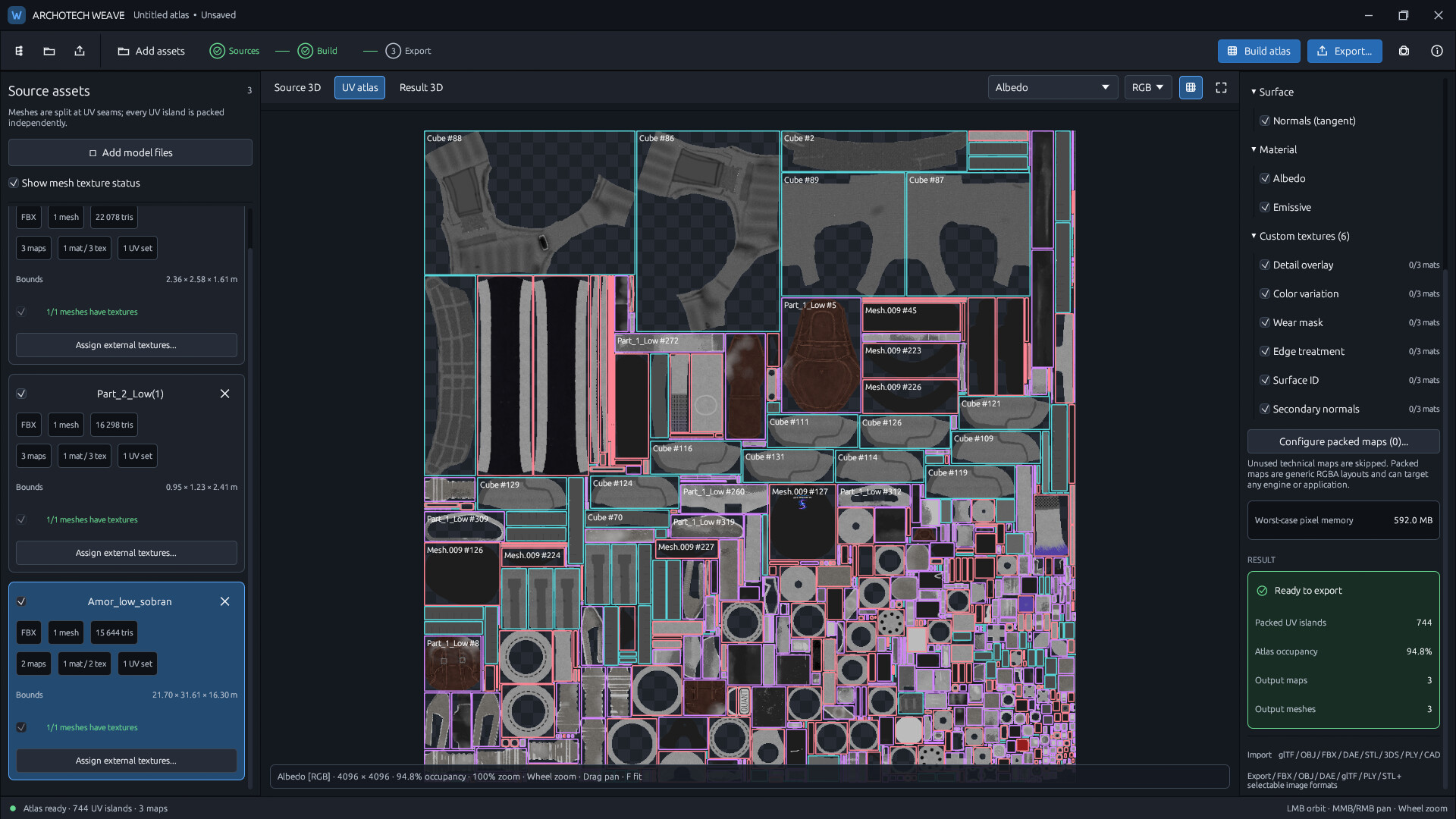Click the 15 644 tris tag

point(114,632)
